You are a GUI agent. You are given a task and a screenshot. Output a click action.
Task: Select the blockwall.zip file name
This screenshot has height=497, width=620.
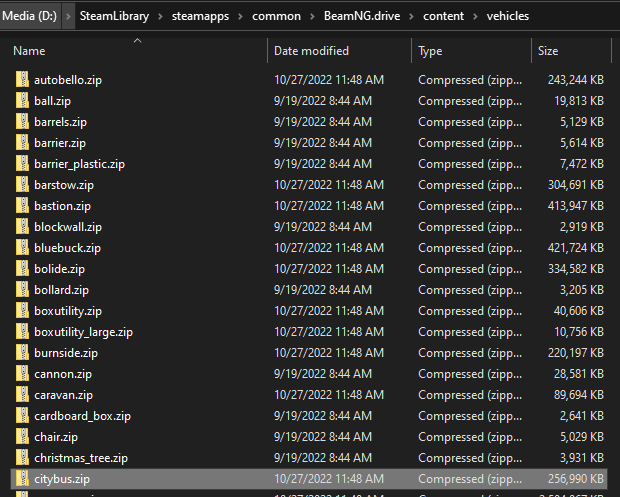coord(68,227)
